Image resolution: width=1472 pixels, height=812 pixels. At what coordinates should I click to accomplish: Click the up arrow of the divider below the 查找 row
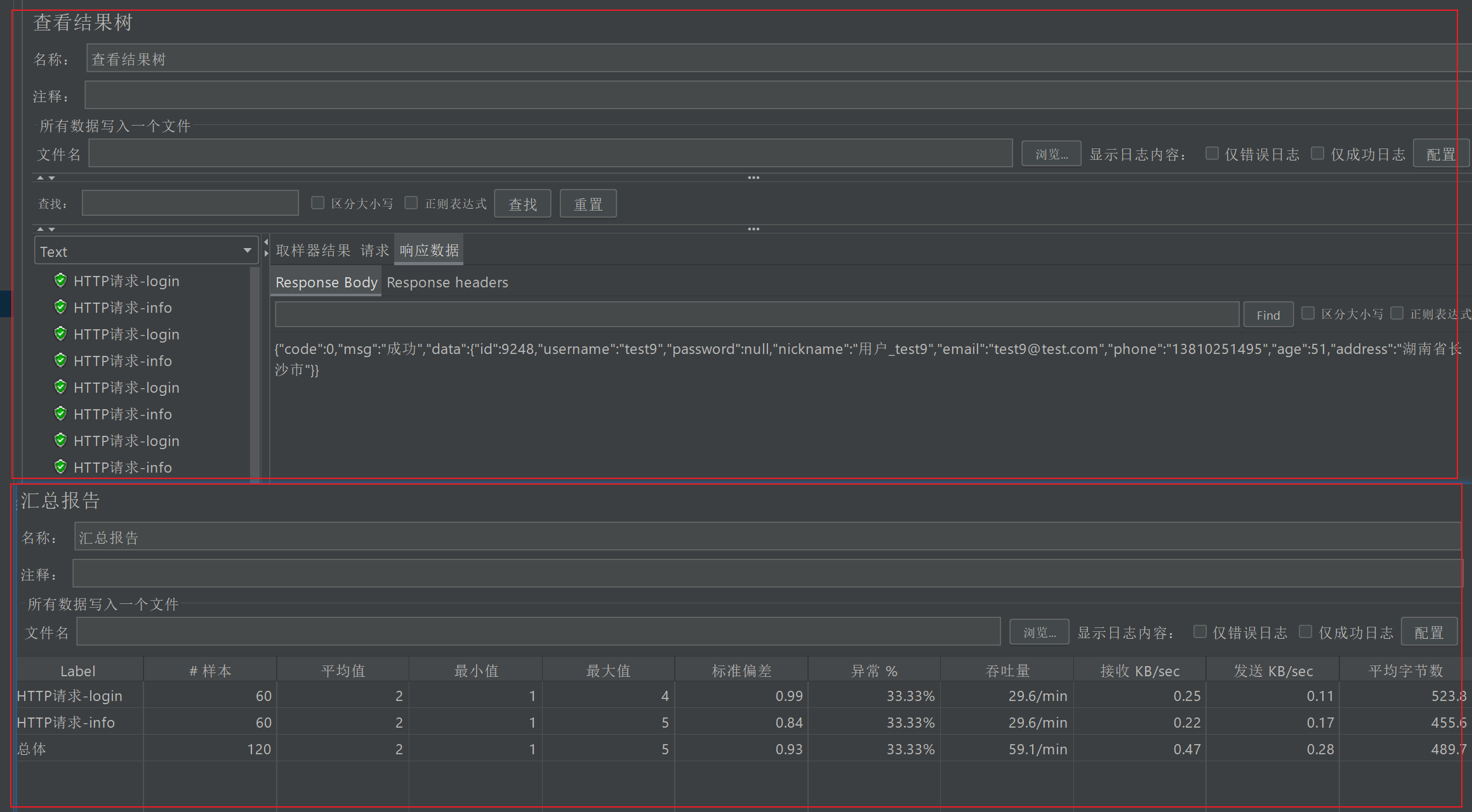point(40,229)
